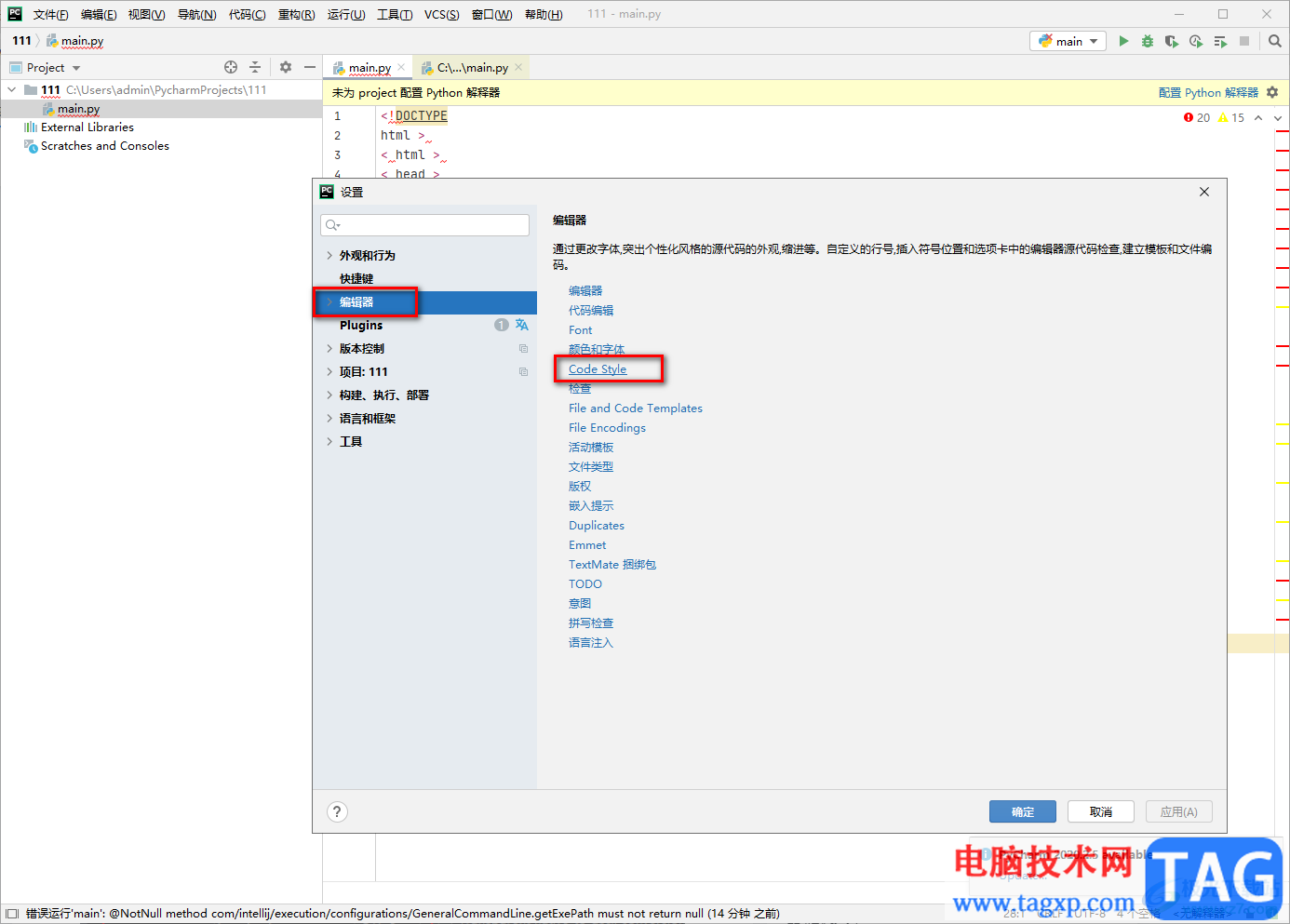
Task: Switch to the C:\...\main.py tab
Action: pyautogui.click(x=472, y=67)
